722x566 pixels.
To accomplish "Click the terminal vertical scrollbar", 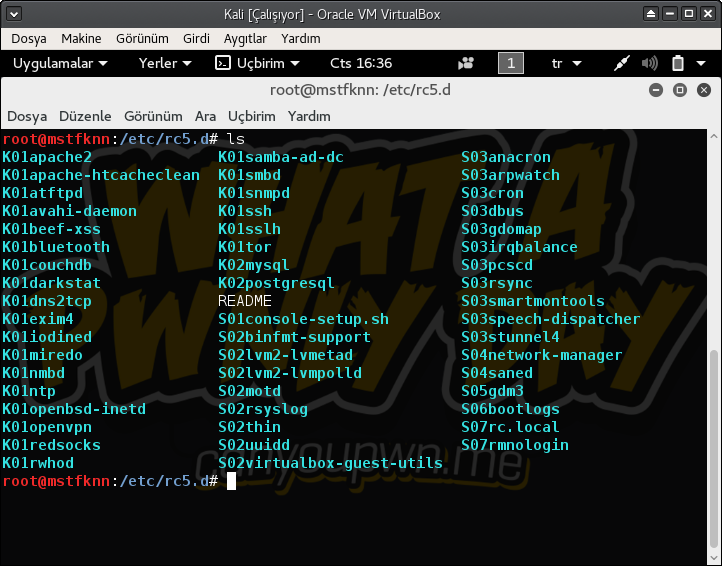I will point(715,450).
